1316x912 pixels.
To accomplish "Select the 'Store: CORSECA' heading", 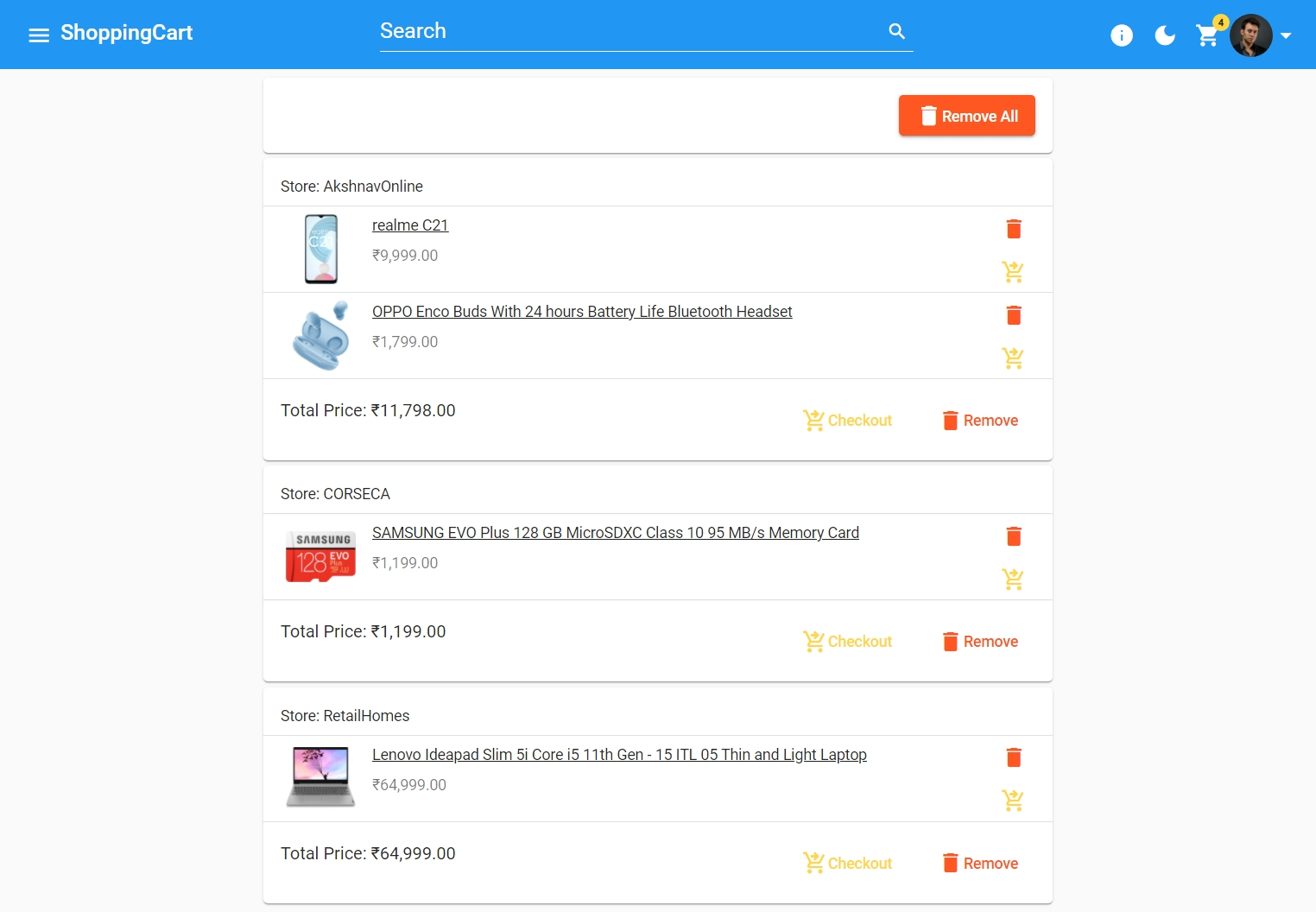I will 335,494.
